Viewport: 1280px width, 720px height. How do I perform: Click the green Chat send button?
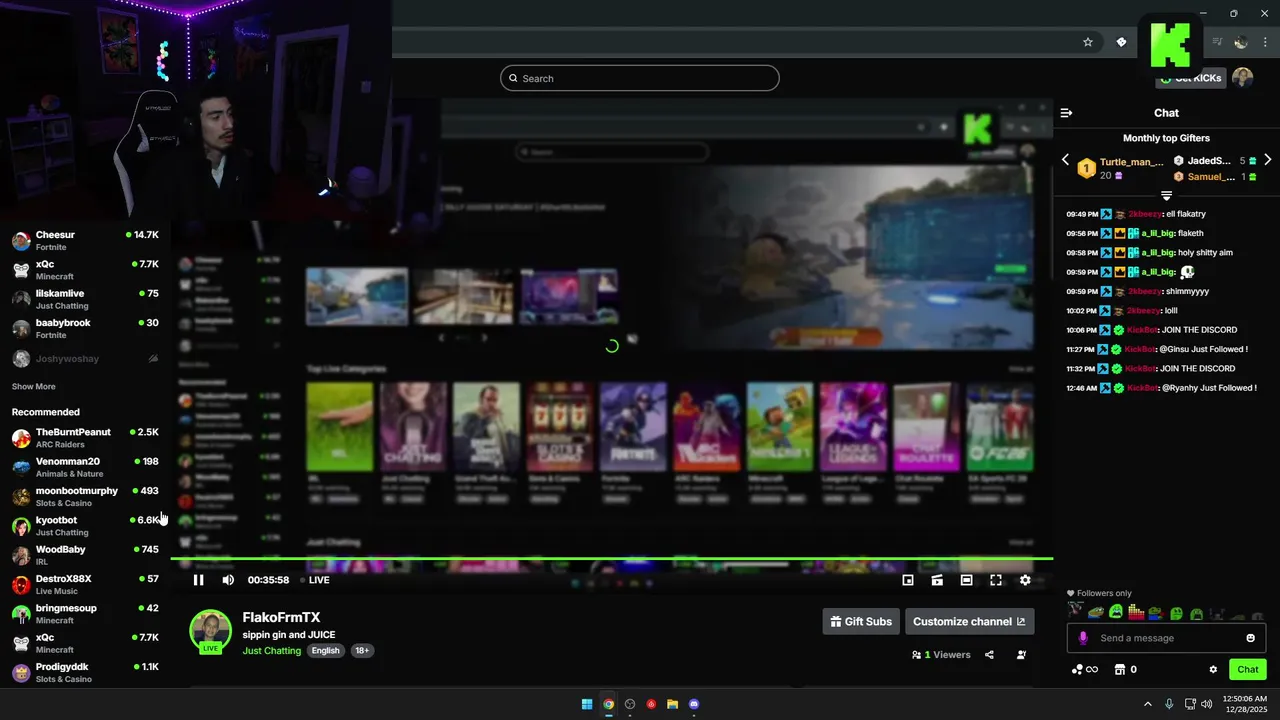pos(1248,670)
